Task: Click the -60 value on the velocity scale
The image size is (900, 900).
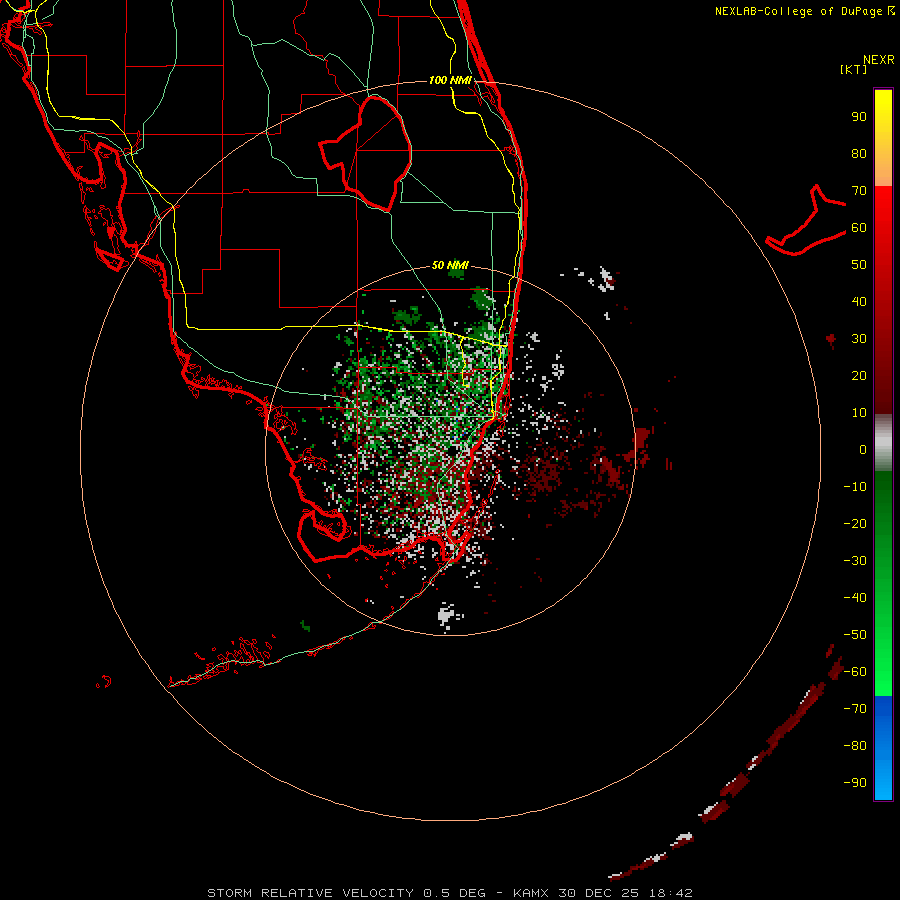Action: (855, 672)
